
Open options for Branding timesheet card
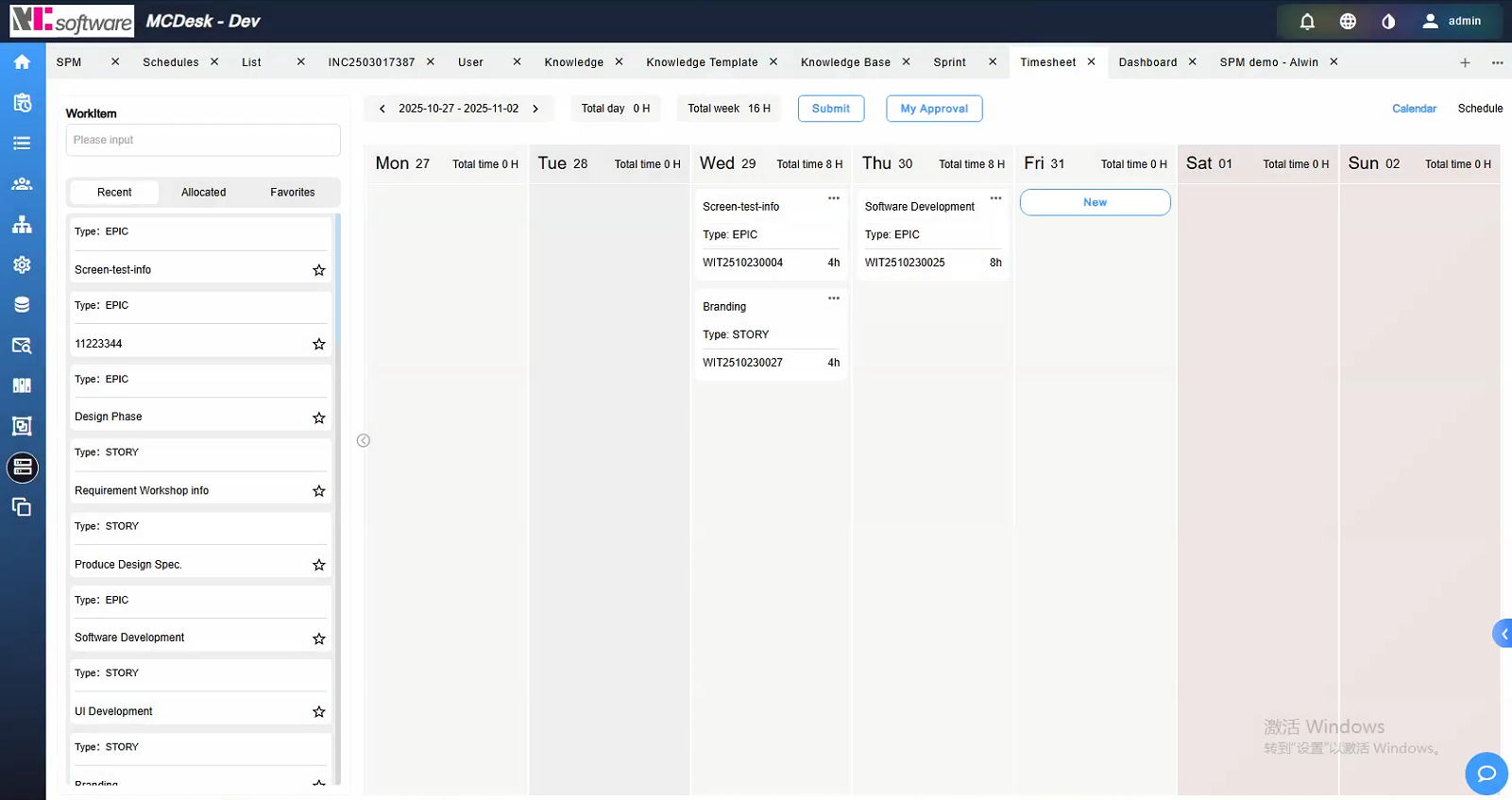point(834,298)
